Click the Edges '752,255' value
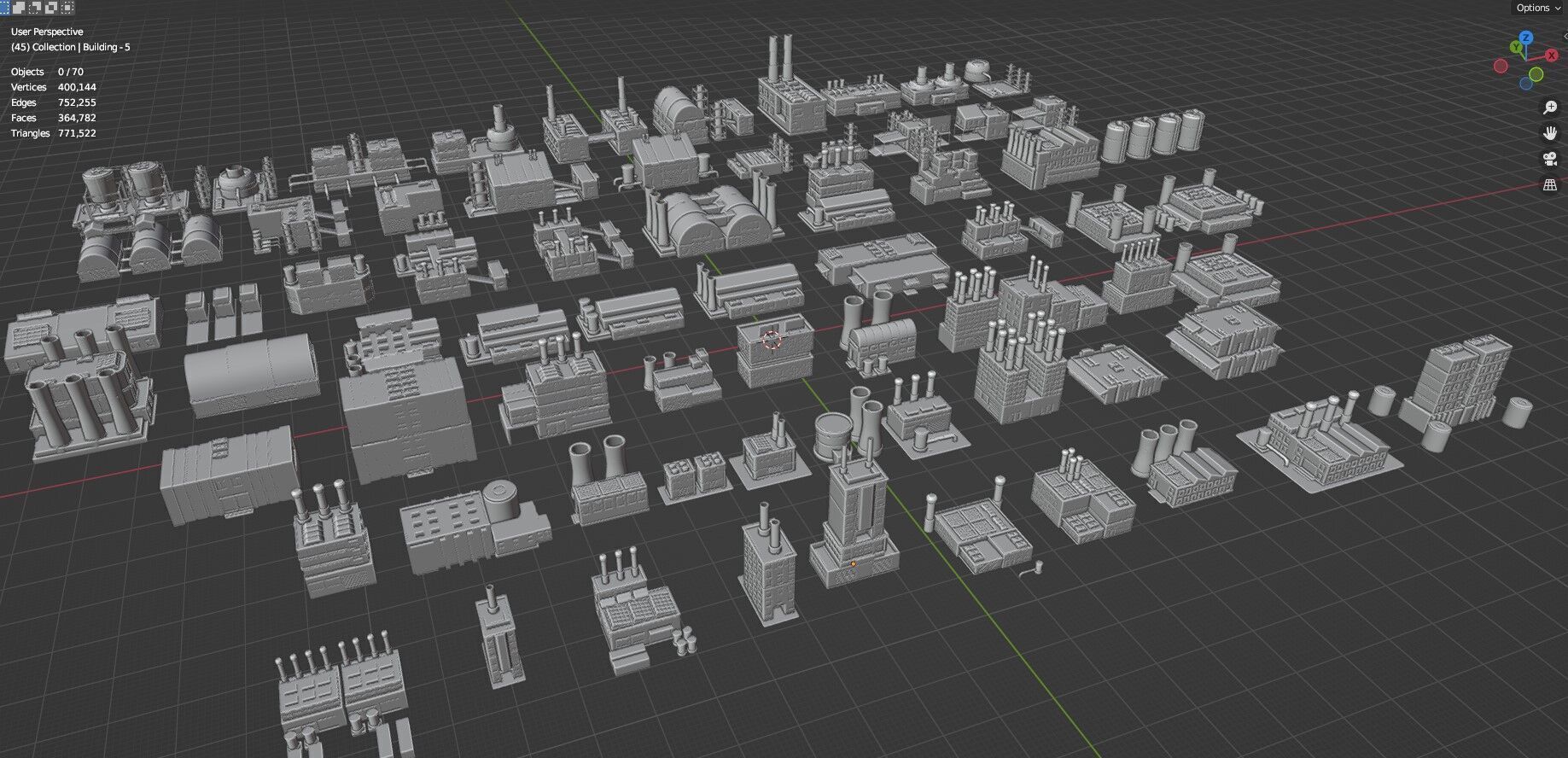The image size is (1568, 758). coord(77,102)
